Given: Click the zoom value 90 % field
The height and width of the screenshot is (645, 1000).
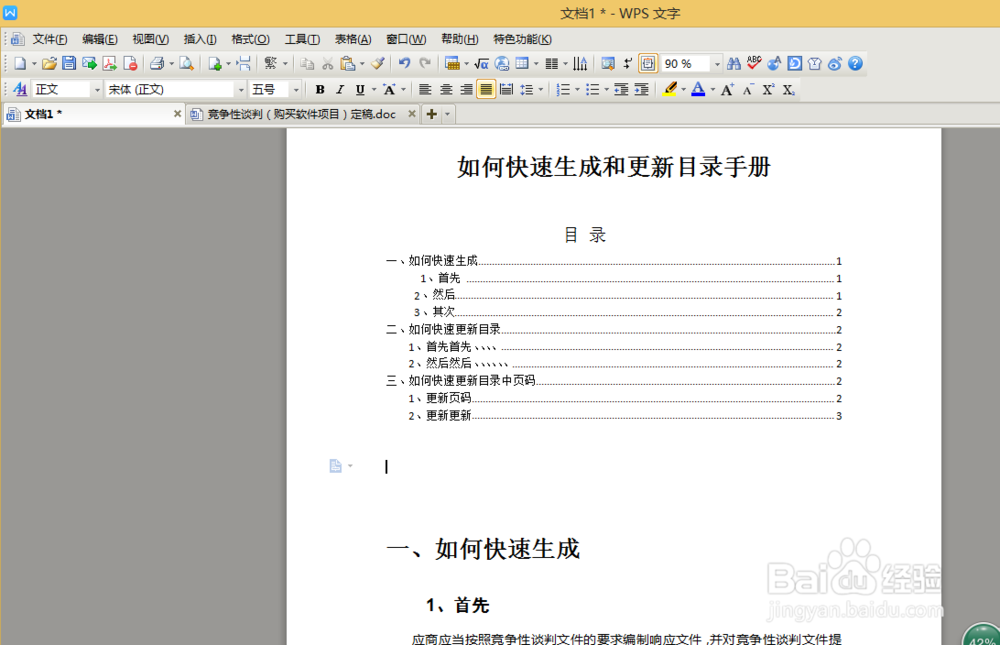Looking at the screenshot, I should pos(686,64).
